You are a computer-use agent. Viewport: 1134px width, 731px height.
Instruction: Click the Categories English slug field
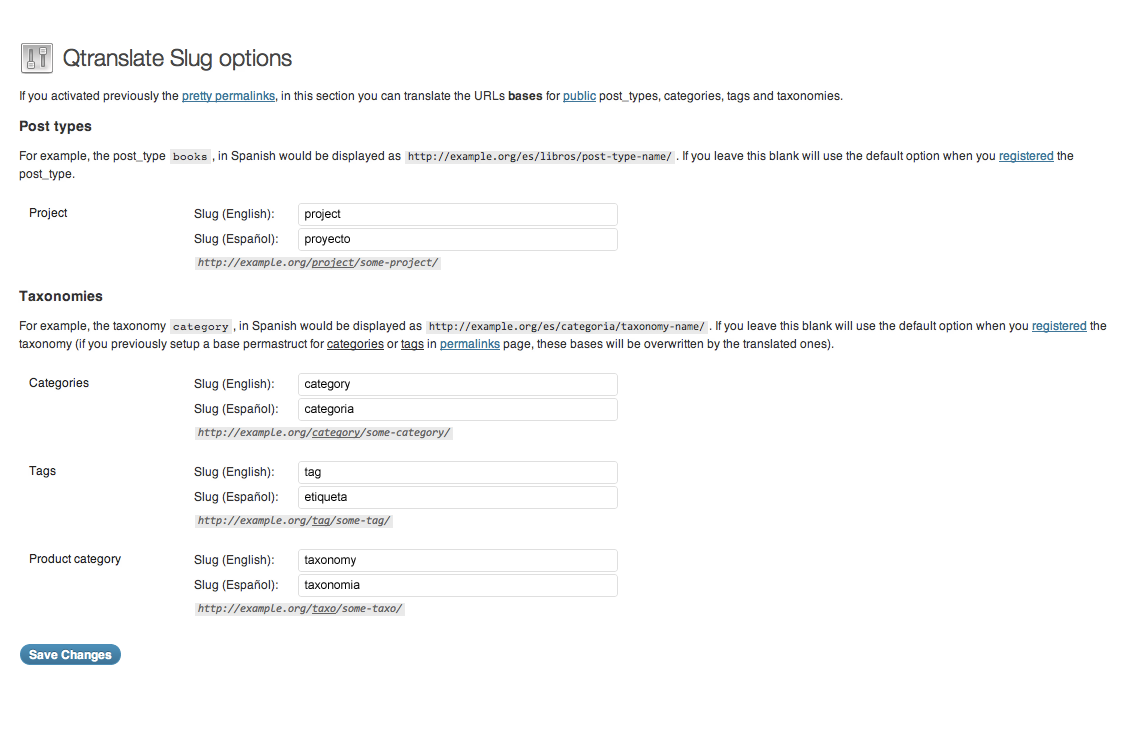(x=458, y=384)
